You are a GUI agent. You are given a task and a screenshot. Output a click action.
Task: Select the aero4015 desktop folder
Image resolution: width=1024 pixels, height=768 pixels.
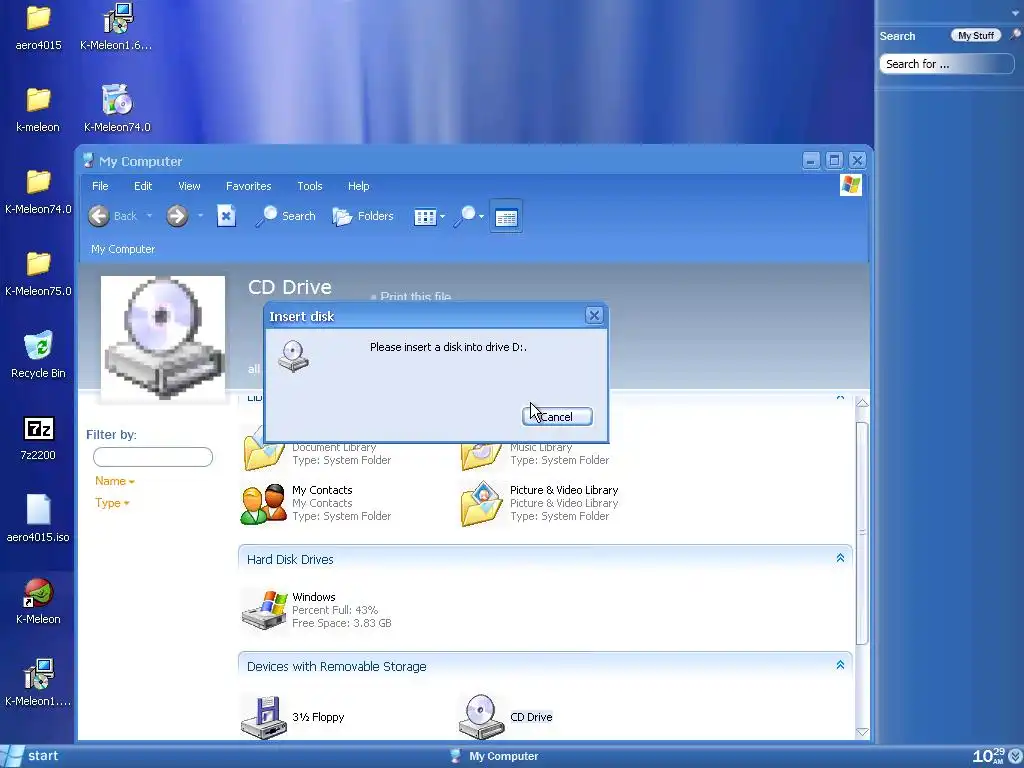(39, 28)
